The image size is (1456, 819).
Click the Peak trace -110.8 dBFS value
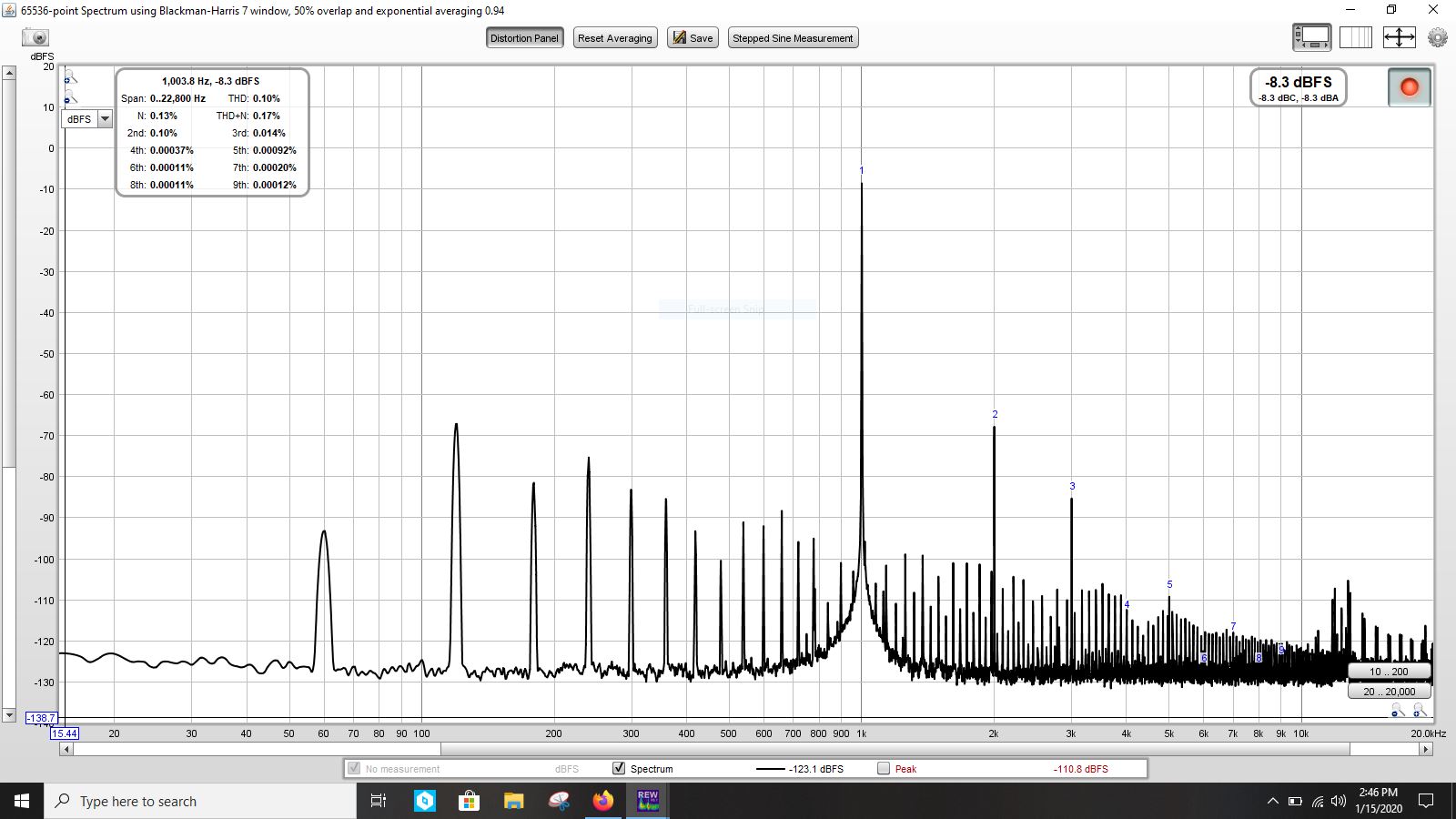click(x=1081, y=769)
